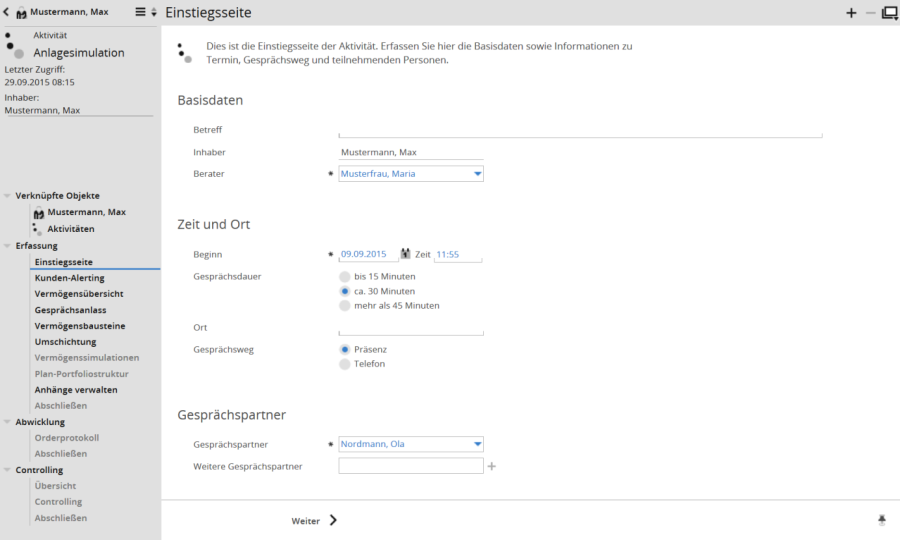The height and width of the screenshot is (540, 900).
Task: Open the Berater dropdown
Action: point(477,174)
